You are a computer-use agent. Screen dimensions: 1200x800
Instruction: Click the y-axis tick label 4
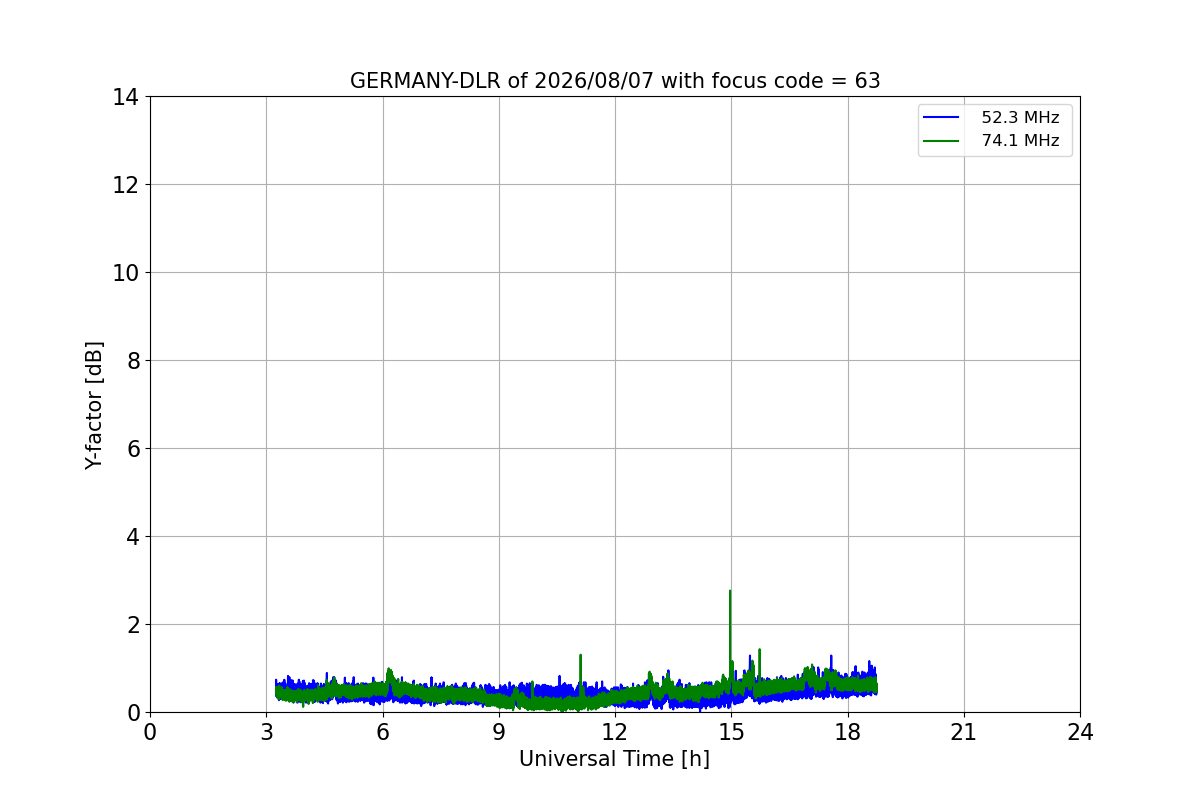point(133,537)
